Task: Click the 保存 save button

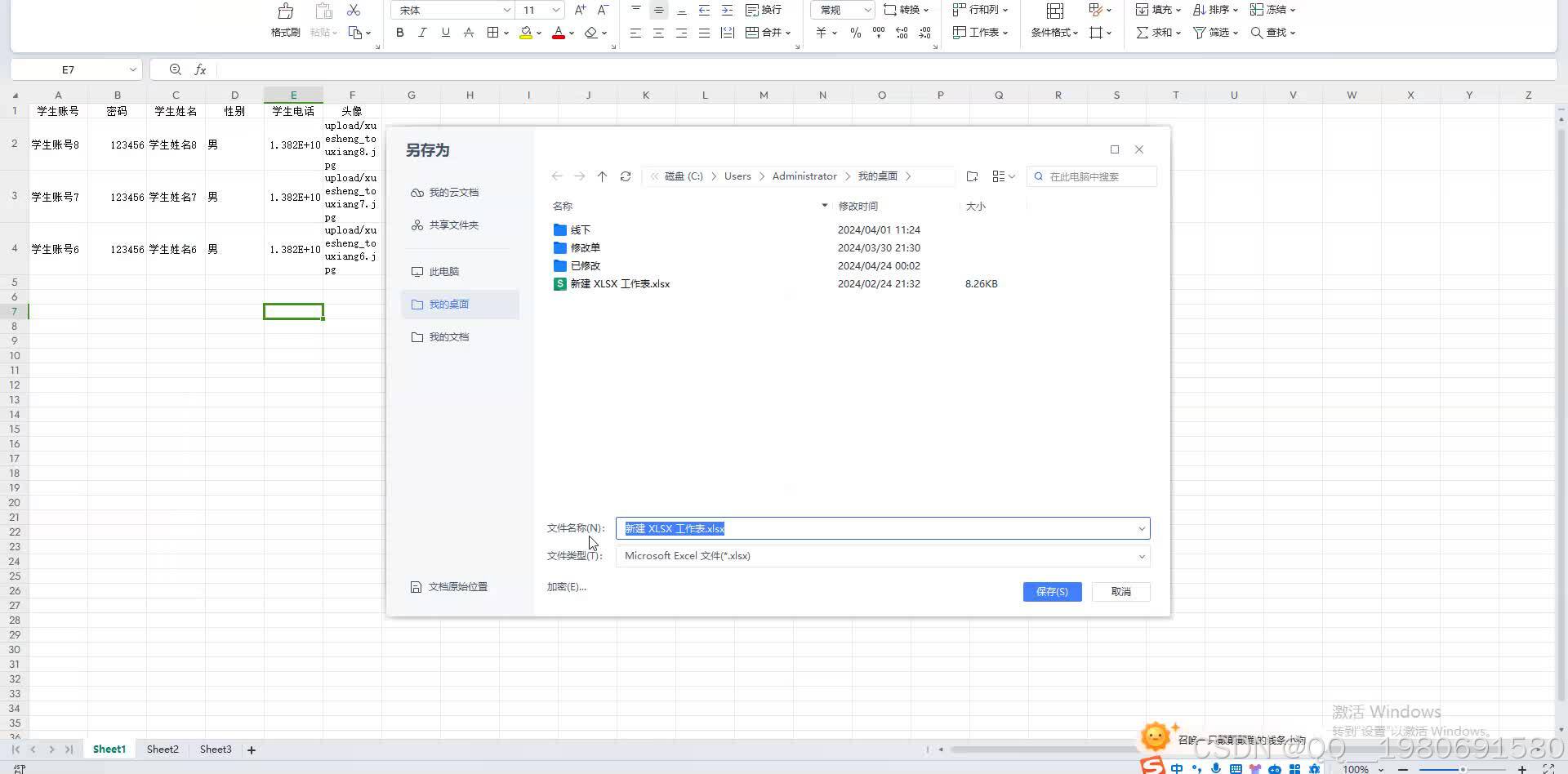Action: coord(1052,591)
